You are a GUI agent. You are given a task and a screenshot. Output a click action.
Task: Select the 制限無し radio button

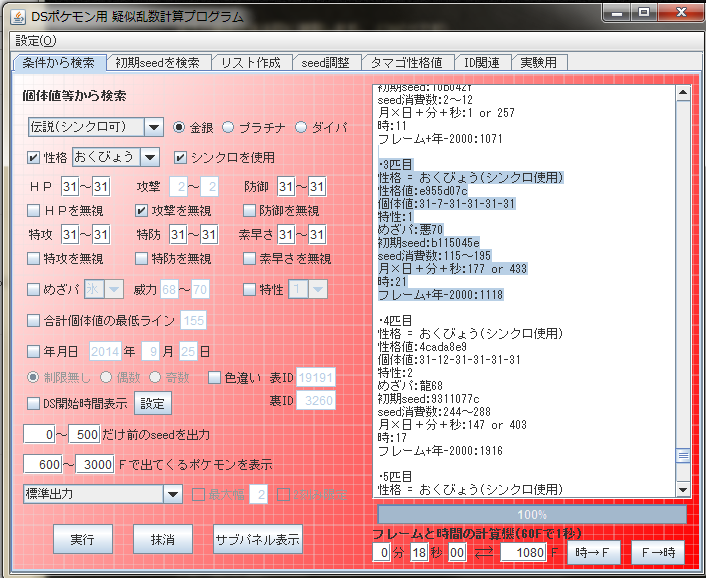coord(33,377)
